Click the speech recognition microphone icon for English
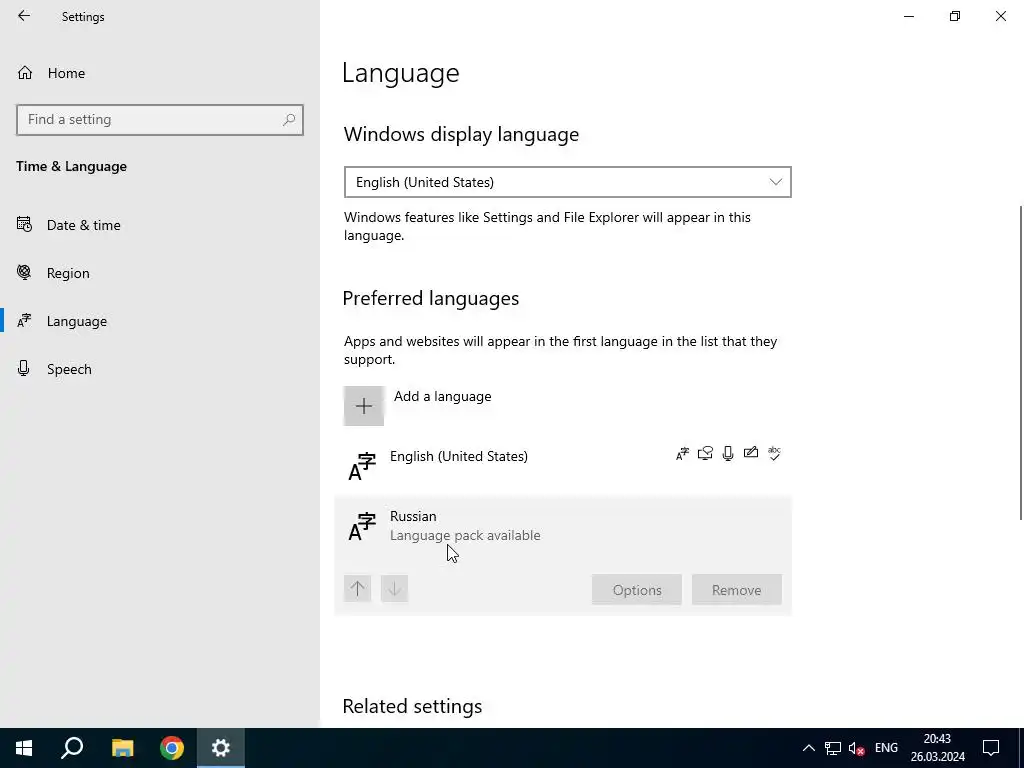This screenshot has width=1024, height=768. [728, 453]
